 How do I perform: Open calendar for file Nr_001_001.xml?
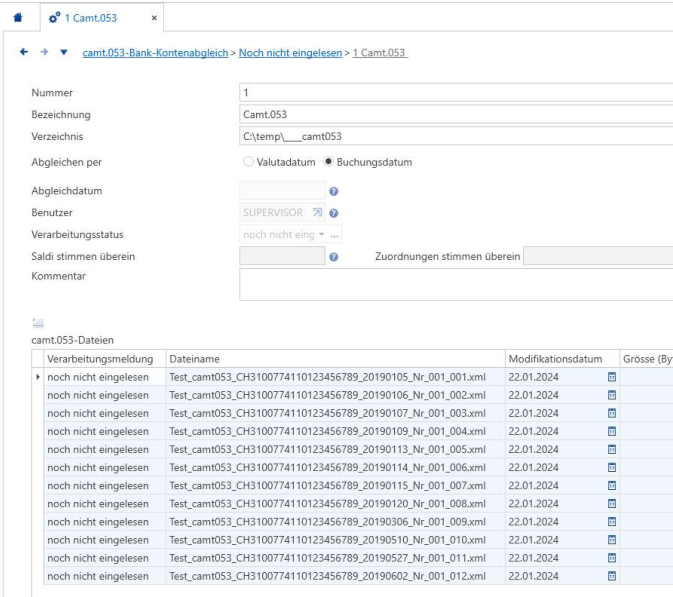point(612,377)
